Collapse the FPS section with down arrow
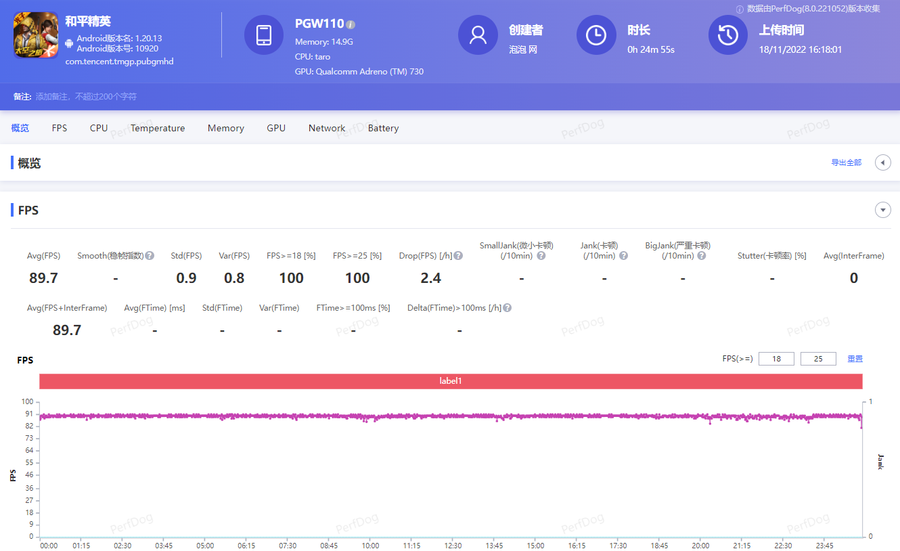 (882, 210)
